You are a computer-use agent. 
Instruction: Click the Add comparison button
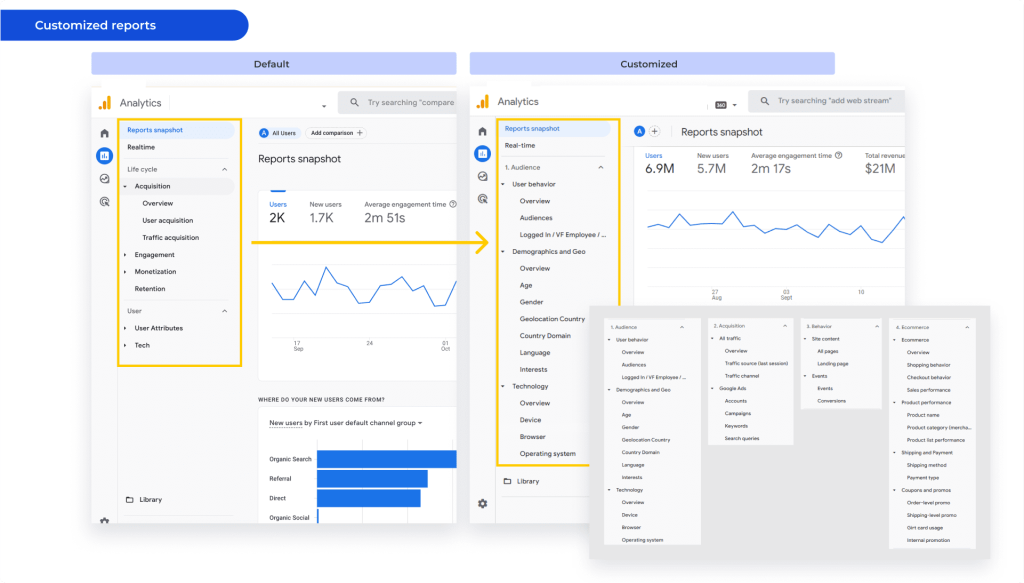coord(335,133)
